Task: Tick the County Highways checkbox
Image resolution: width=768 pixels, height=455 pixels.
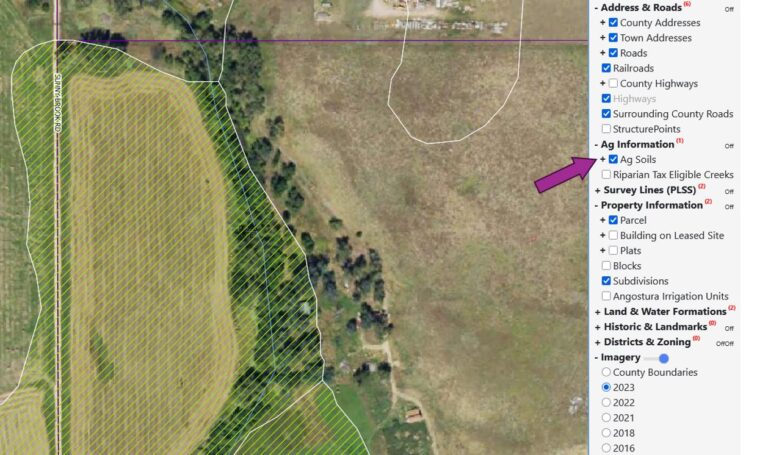Action: (x=613, y=83)
